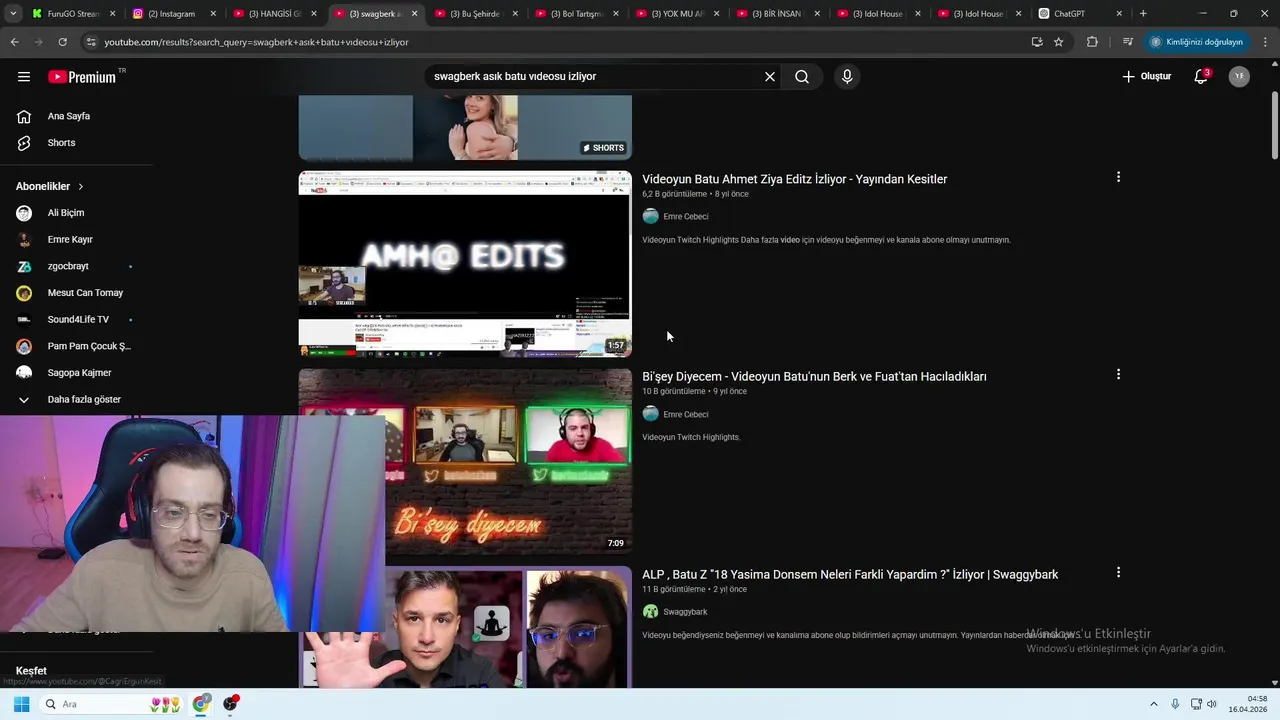Open the Bi'şey Diyecem video title
The height and width of the screenshot is (720, 1280).
tap(814, 377)
